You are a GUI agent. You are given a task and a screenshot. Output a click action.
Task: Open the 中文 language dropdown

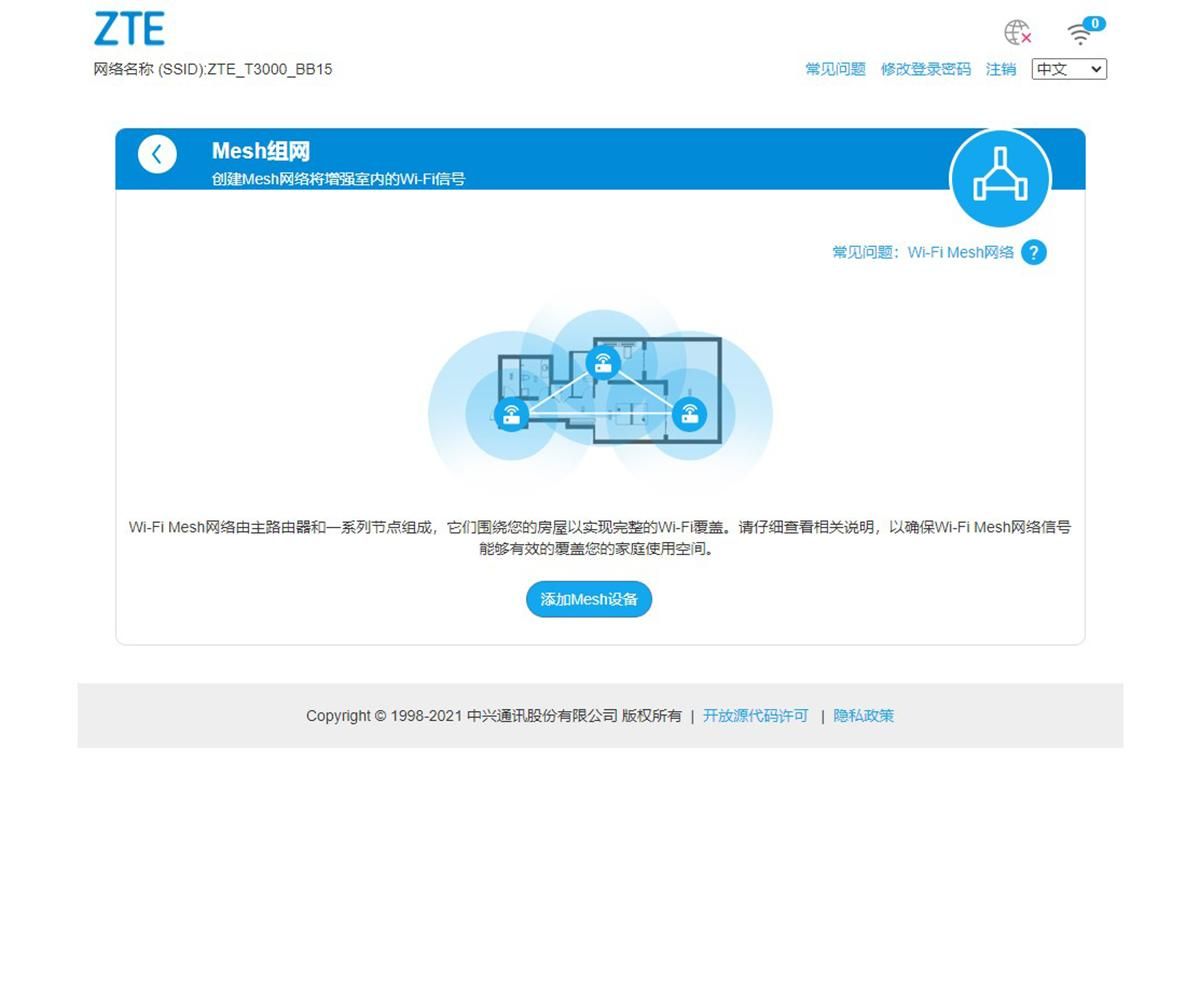tap(1069, 69)
